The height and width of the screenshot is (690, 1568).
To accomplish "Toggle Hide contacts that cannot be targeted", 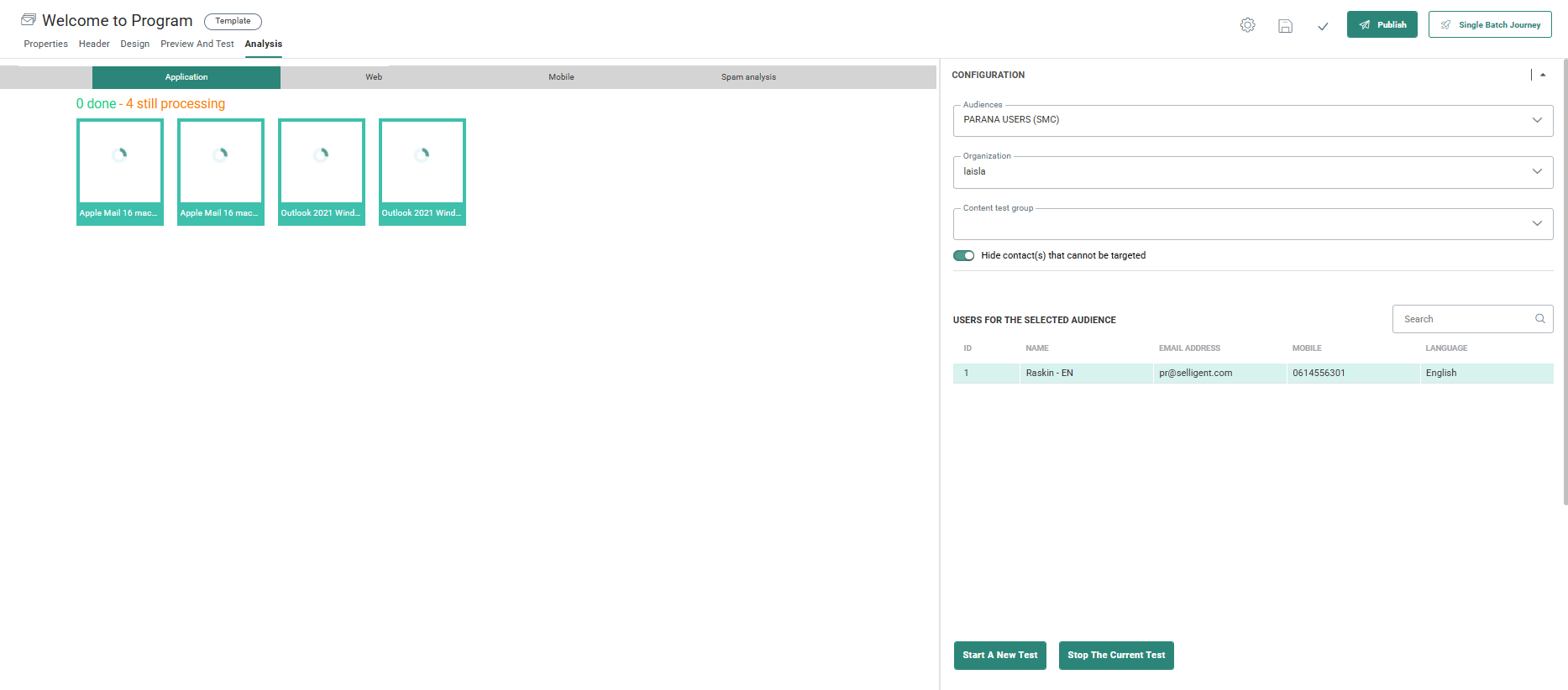I will [963, 256].
